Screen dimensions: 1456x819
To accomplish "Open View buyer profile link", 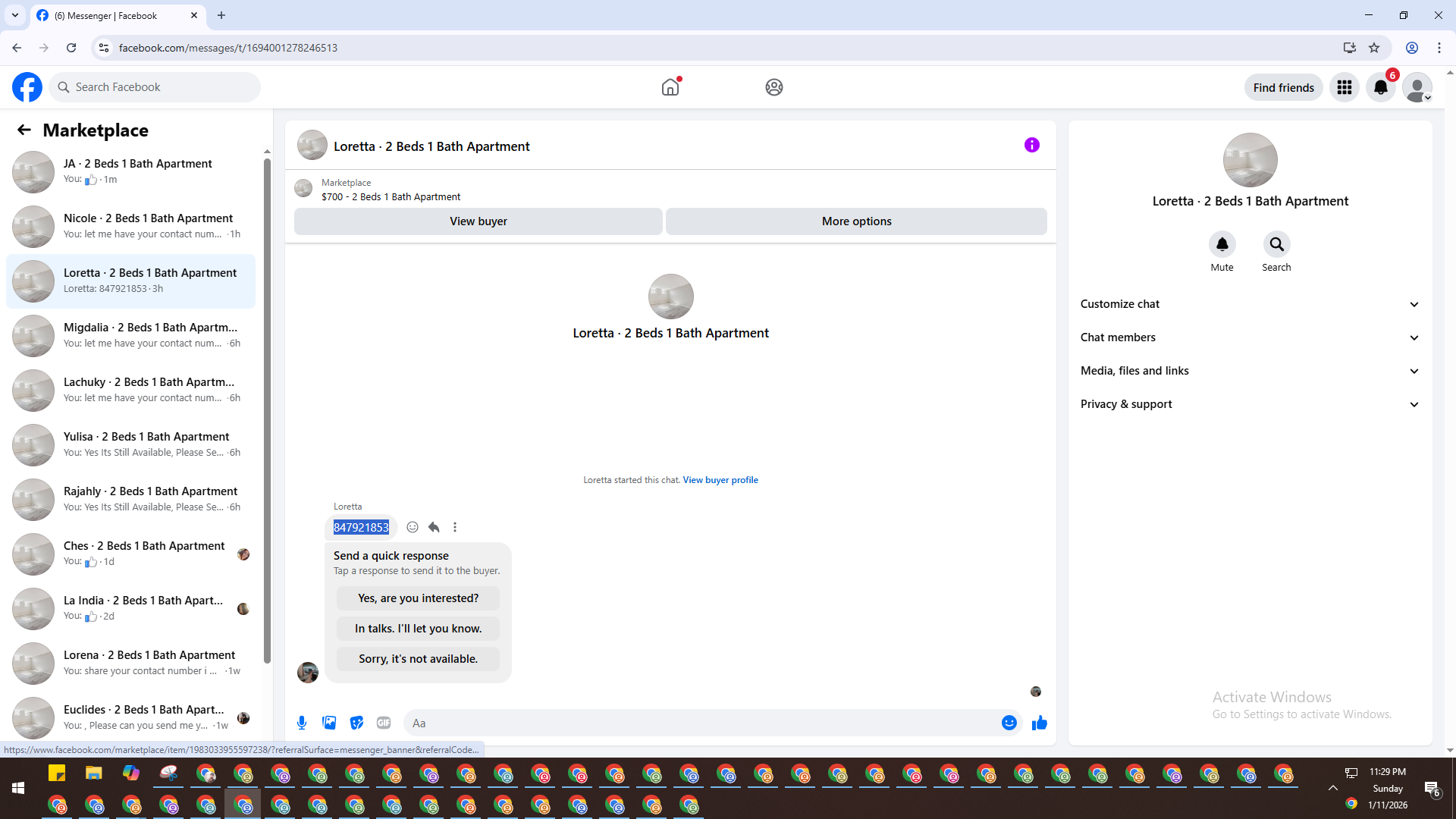I will click(x=720, y=480).
